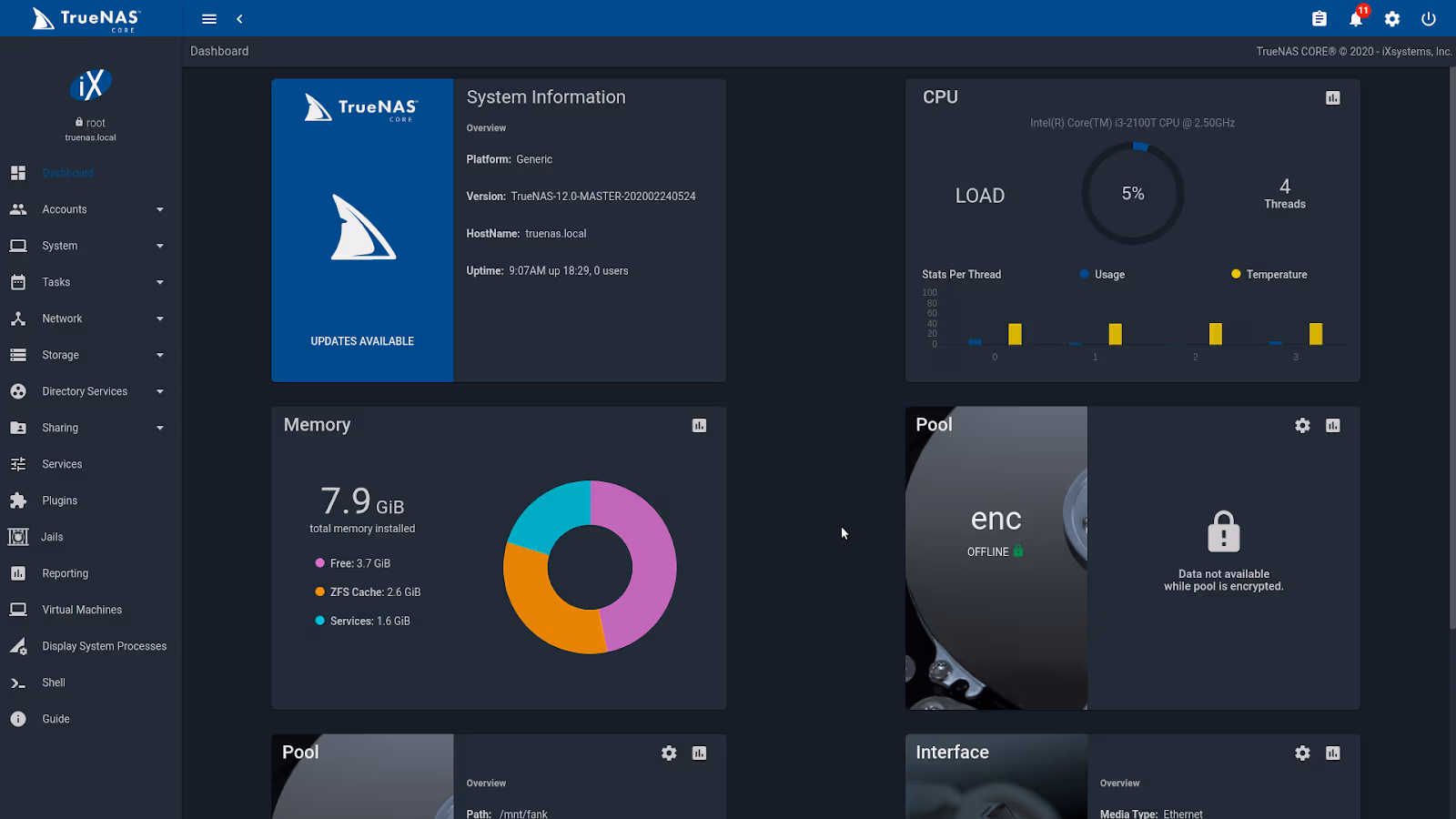Open fank pool reports chart icon
Image resolution: width=1456 pixels, height=819 pixels.
pos(699,753)
